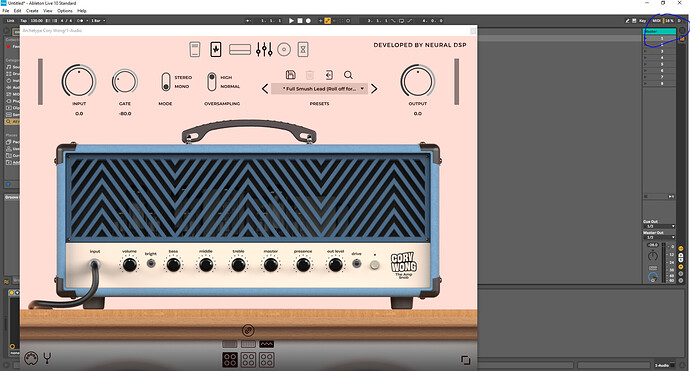This screenshot has height=371, width=690.
Task: Click the master volume -26.0 field
Action: pos(653,245)
